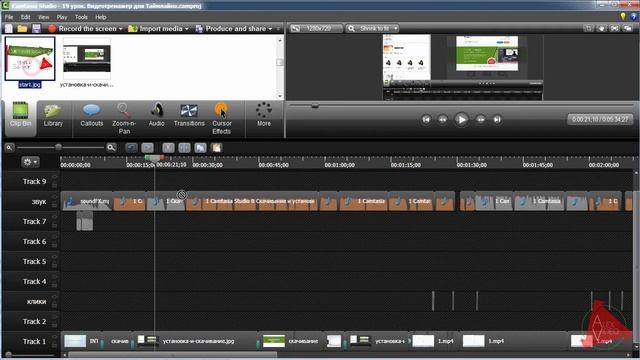Click the timeline zoom in magnifier
Viewport: 640px width, 360px height.
[x=111, y=147]
